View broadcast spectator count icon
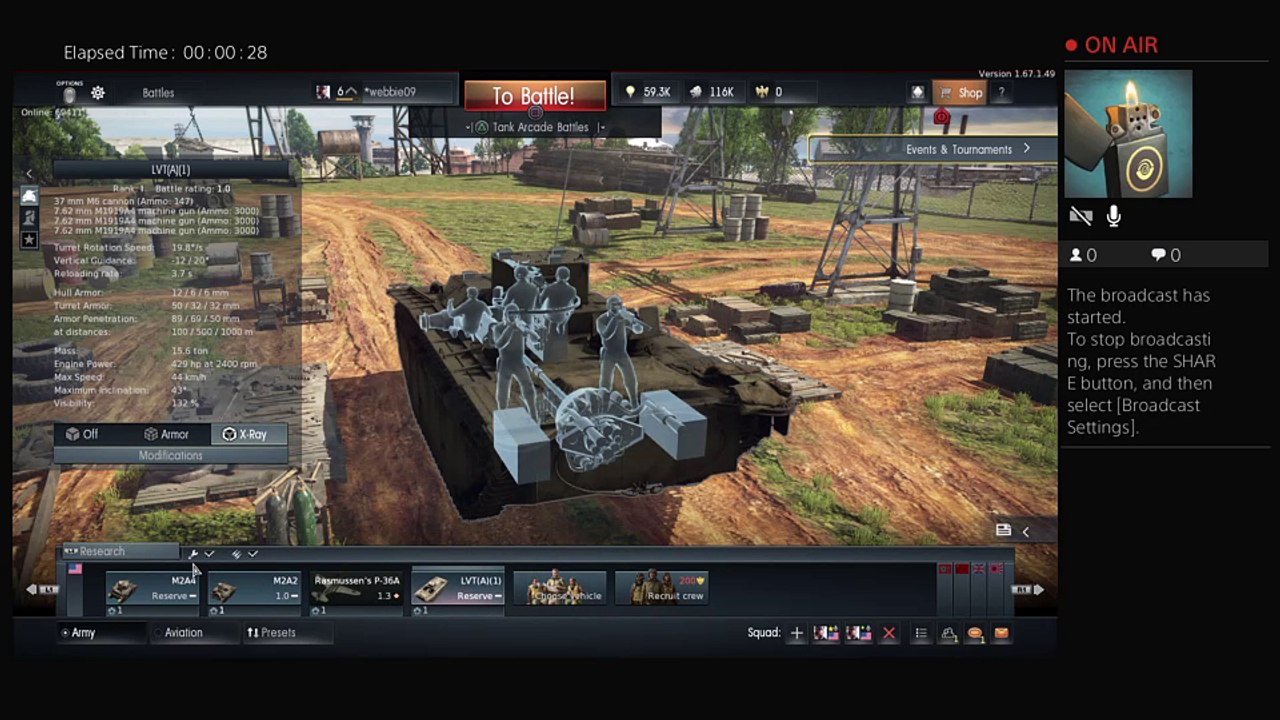The height and width of the screenshot is (720, 1280). point(1076,255)
